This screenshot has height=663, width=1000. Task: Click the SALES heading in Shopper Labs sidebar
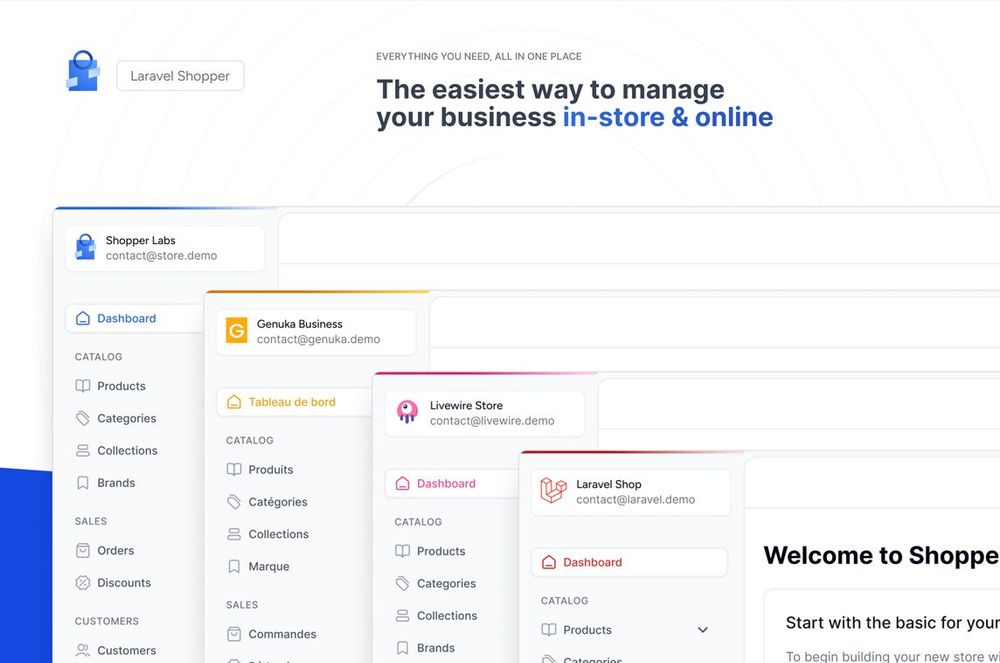(x=91, y=521)
